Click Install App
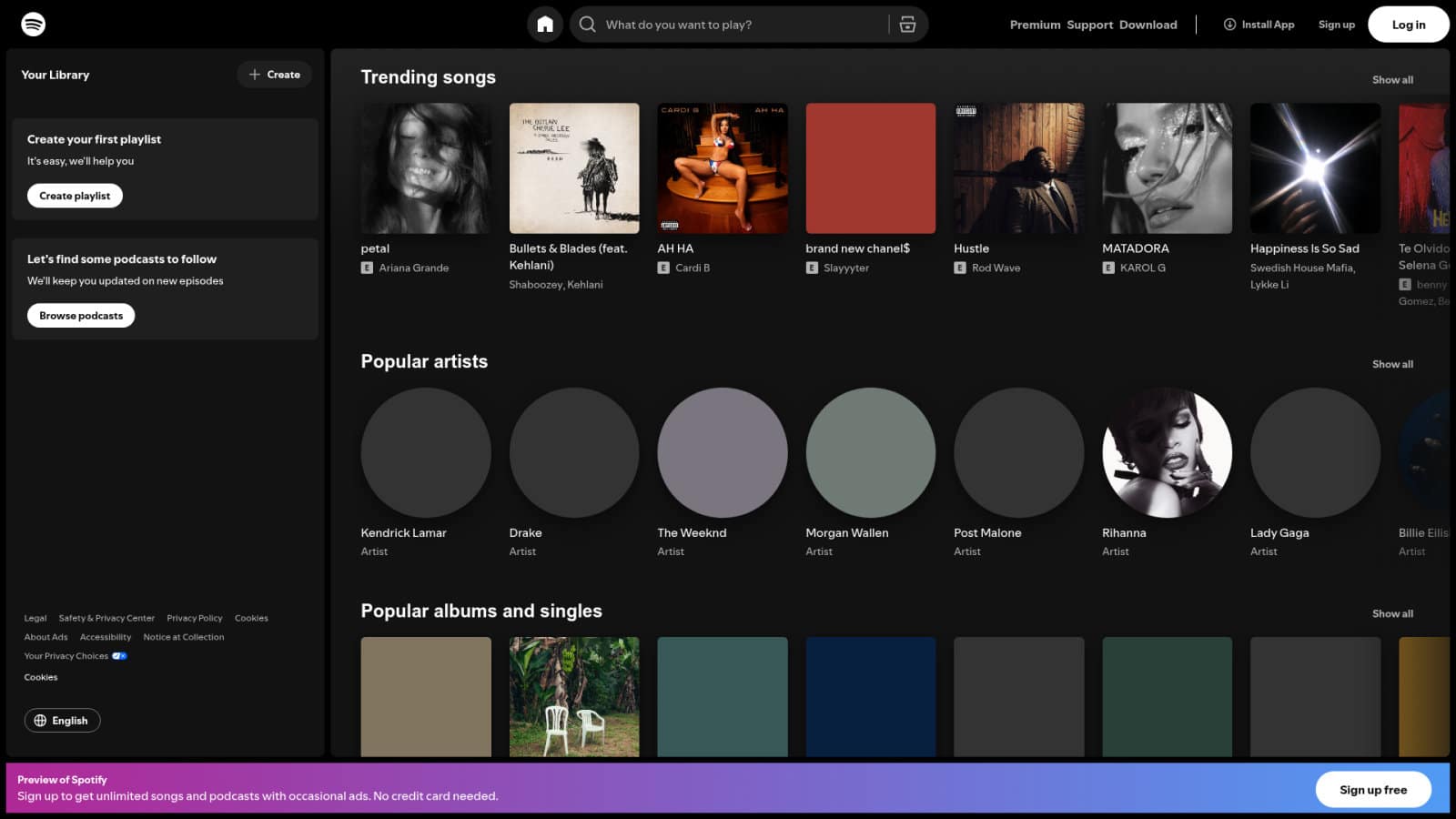 1259,25
